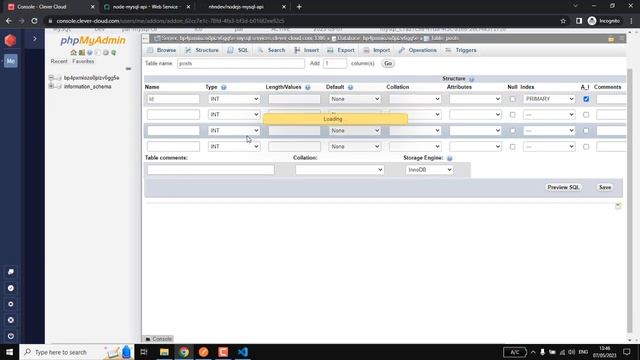The image size is (640, 360).
Task: Show Recent tables list in sidebar
Action: coord(59,61)
